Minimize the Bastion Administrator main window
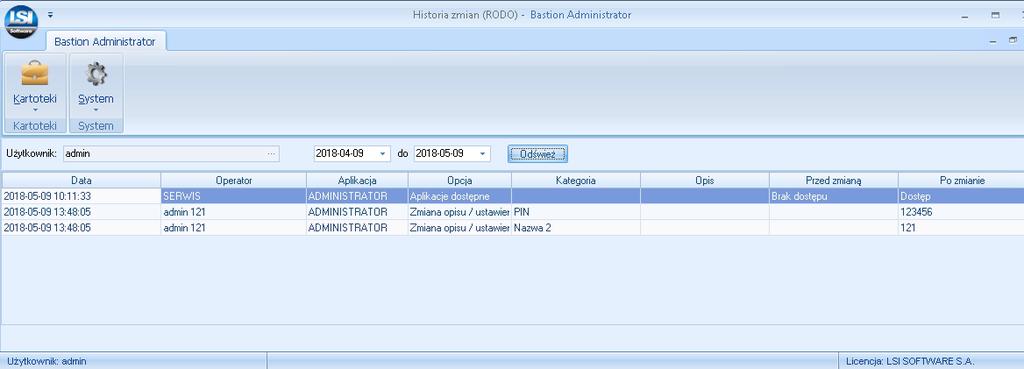 click(x=965, y=16)
